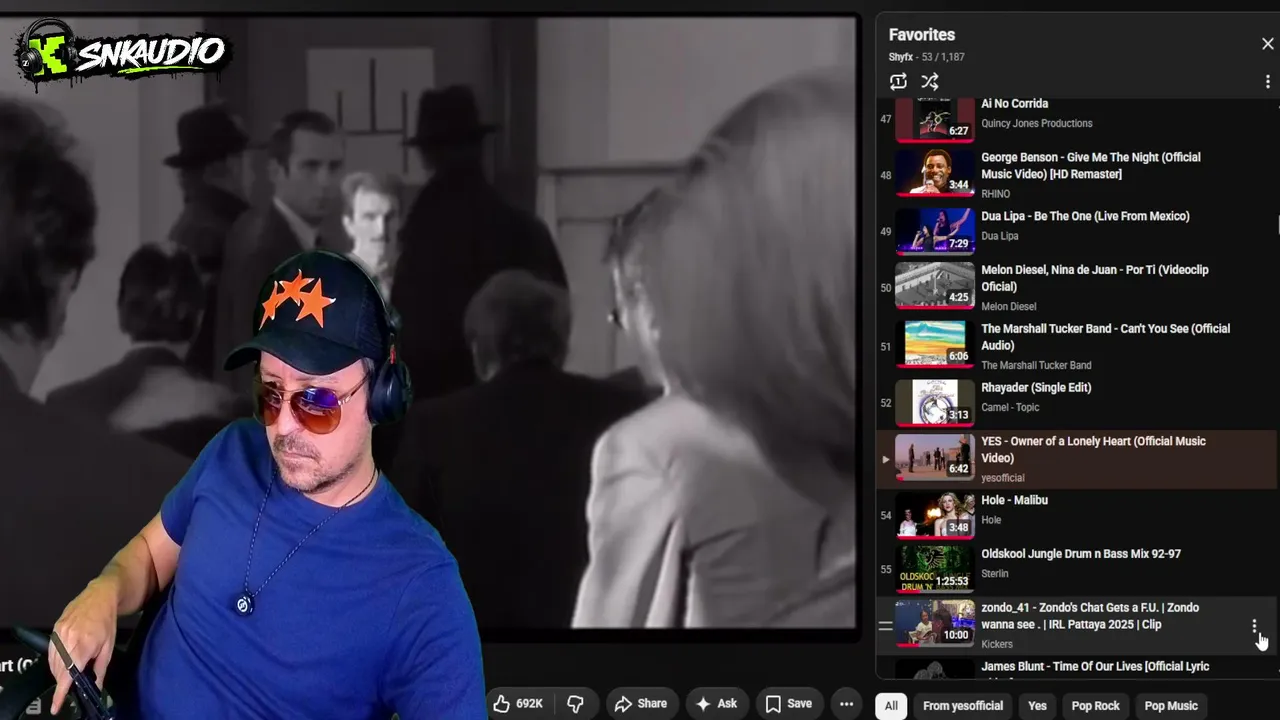Image resolution: width=1280 pixels, height=720 pixels.
Task: Close the Favorites playlist panel
Action: pos(1267,44)
